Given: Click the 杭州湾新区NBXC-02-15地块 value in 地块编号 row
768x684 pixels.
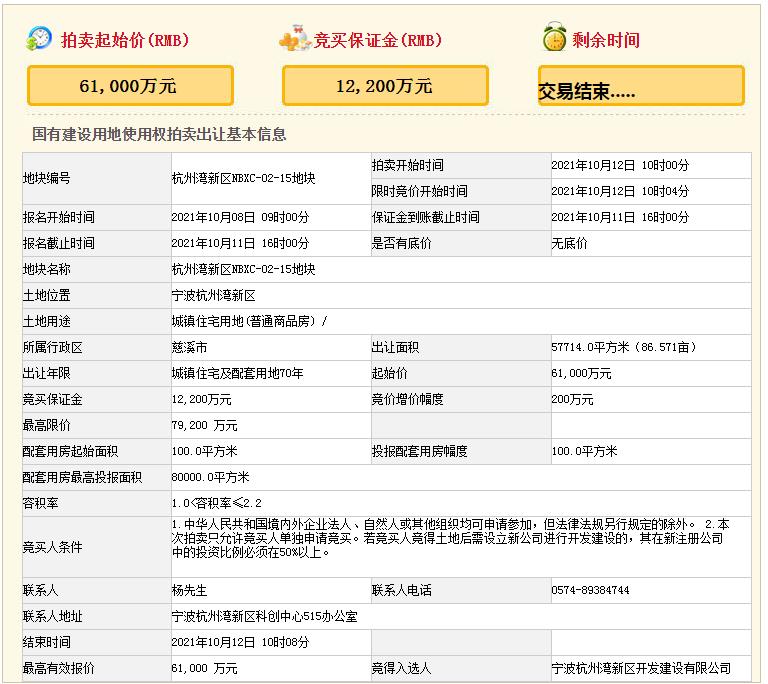Looking at the screenshot, I should tap(243, 178).
